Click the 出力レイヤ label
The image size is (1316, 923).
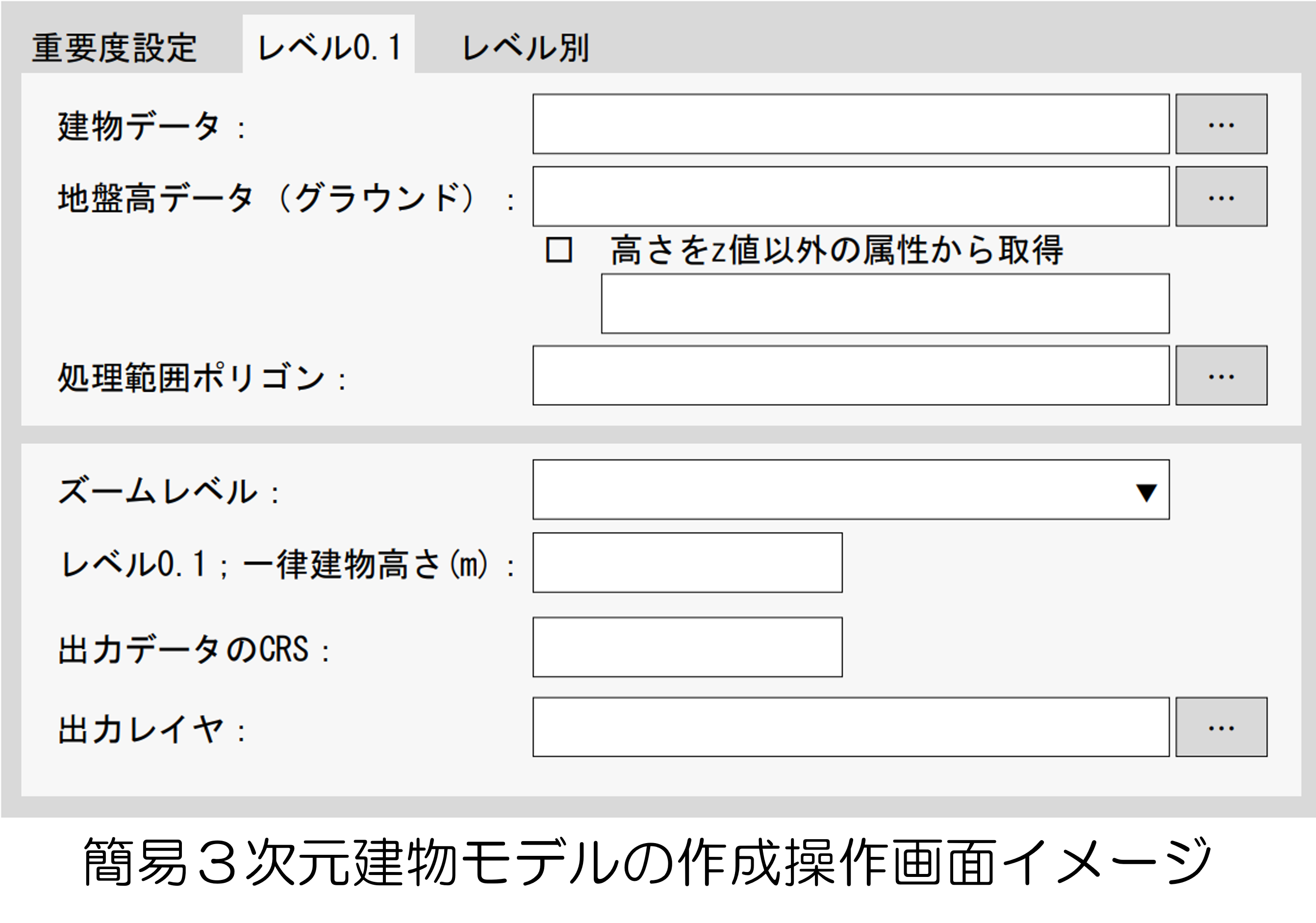pyautogui.click(x=141, y=730)
